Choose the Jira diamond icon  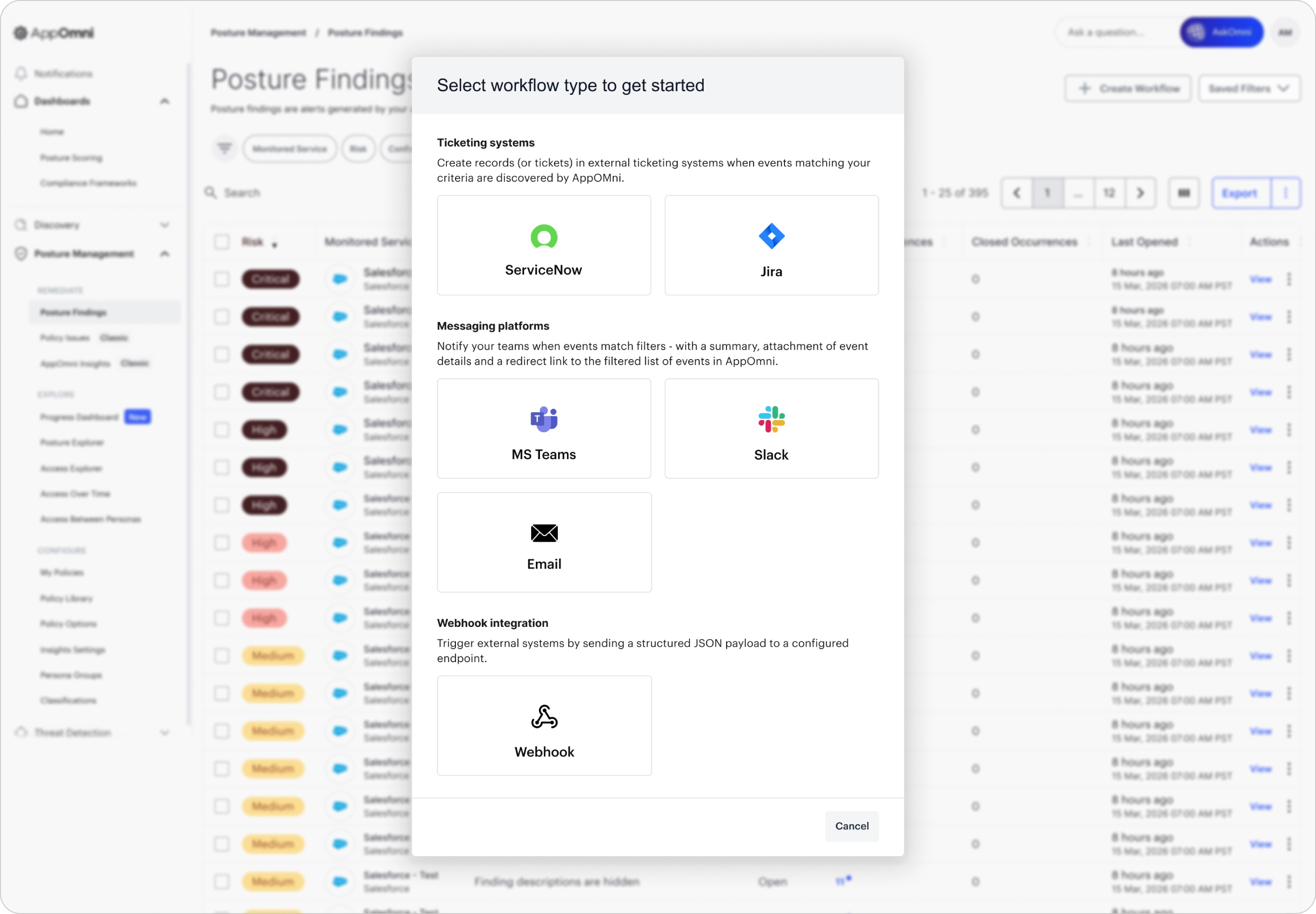[x=771, y=236]
